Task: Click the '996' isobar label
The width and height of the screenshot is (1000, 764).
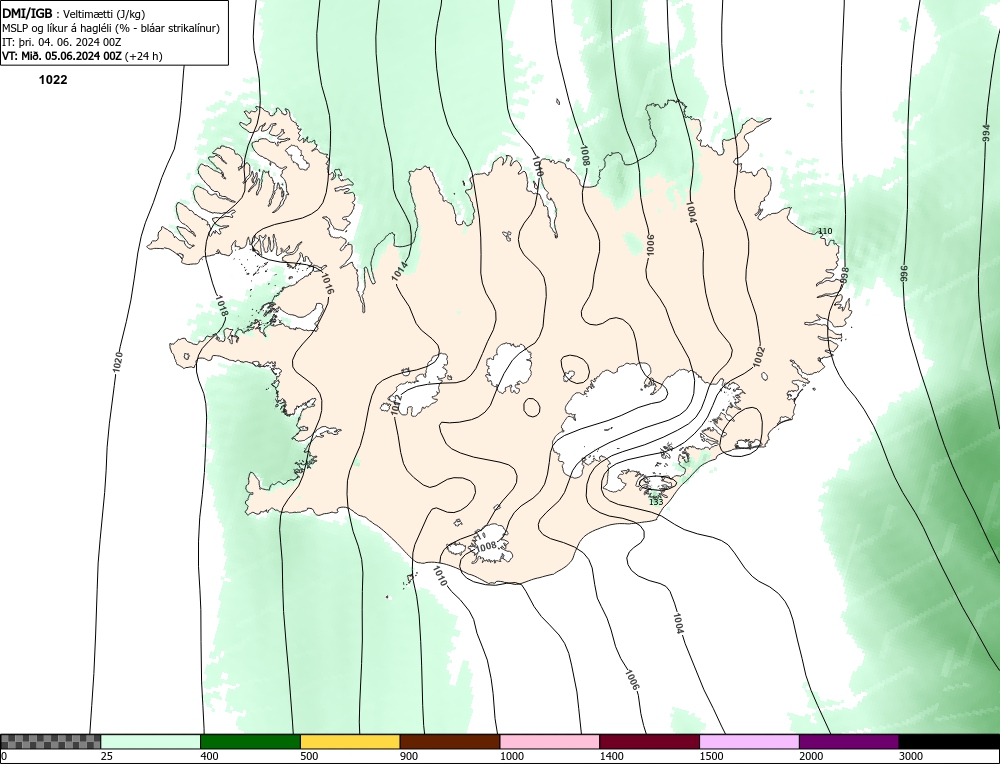Action: pos(903,273)
